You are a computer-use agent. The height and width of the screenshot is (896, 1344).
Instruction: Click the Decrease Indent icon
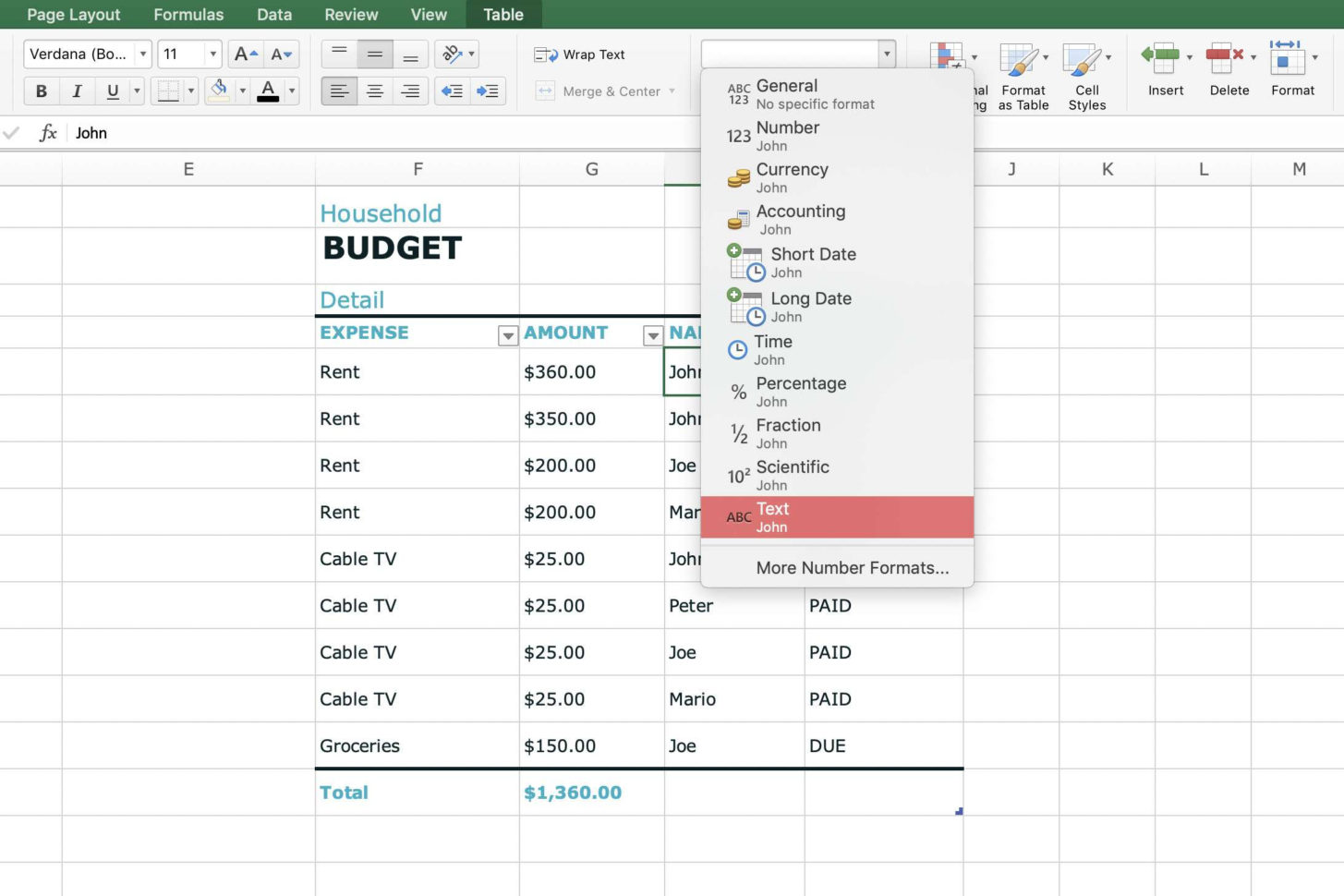pyautogui.click(x=452, y=91)
